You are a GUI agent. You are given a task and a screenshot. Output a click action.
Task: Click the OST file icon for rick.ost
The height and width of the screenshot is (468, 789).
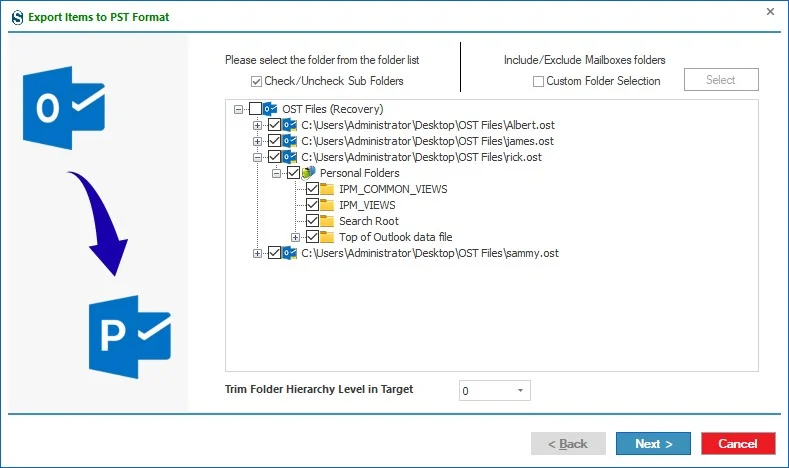pyautogui.click(x=289, y=157)
